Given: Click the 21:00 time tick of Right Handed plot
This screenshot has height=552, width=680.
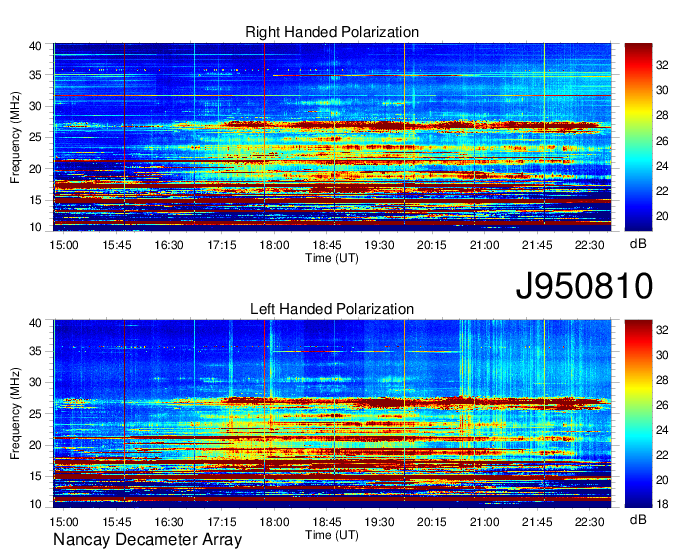Looking at the screenshot, I should coord(484,245).
